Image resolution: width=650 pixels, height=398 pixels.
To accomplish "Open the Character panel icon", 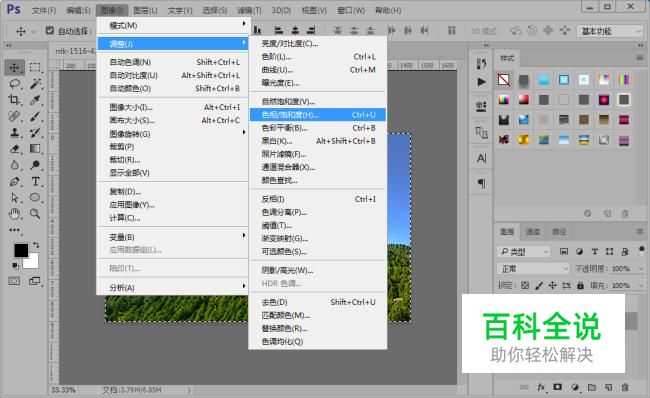I will coord(481,158).
